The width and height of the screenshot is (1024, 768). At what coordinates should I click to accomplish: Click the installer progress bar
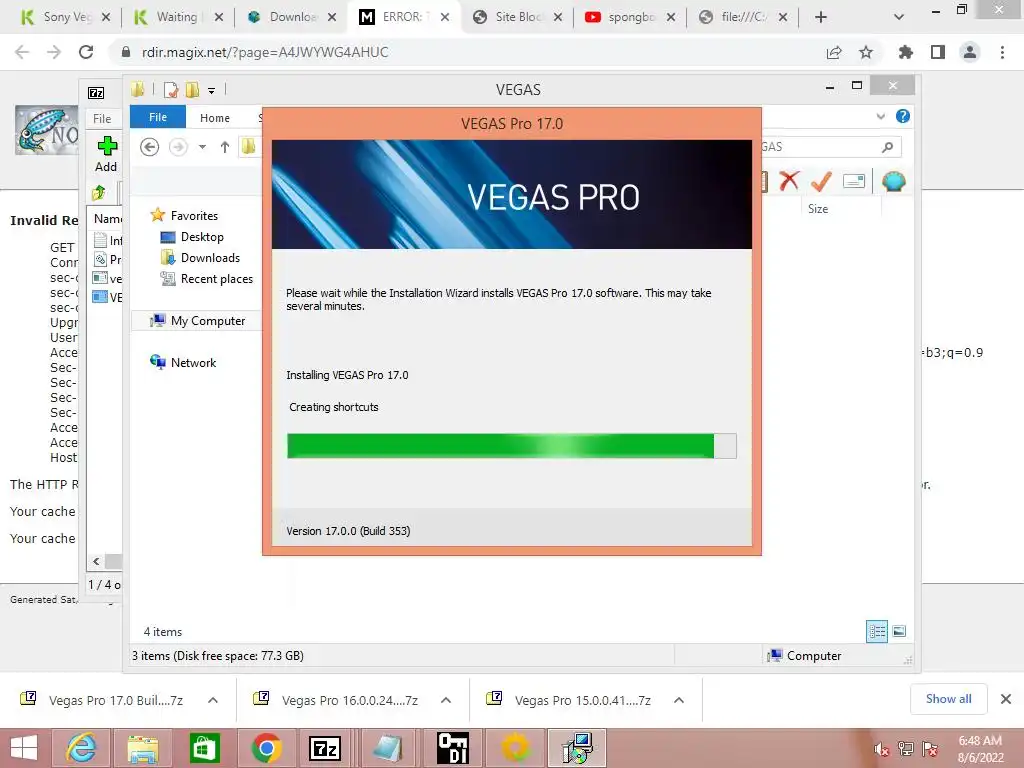point(511,446)
